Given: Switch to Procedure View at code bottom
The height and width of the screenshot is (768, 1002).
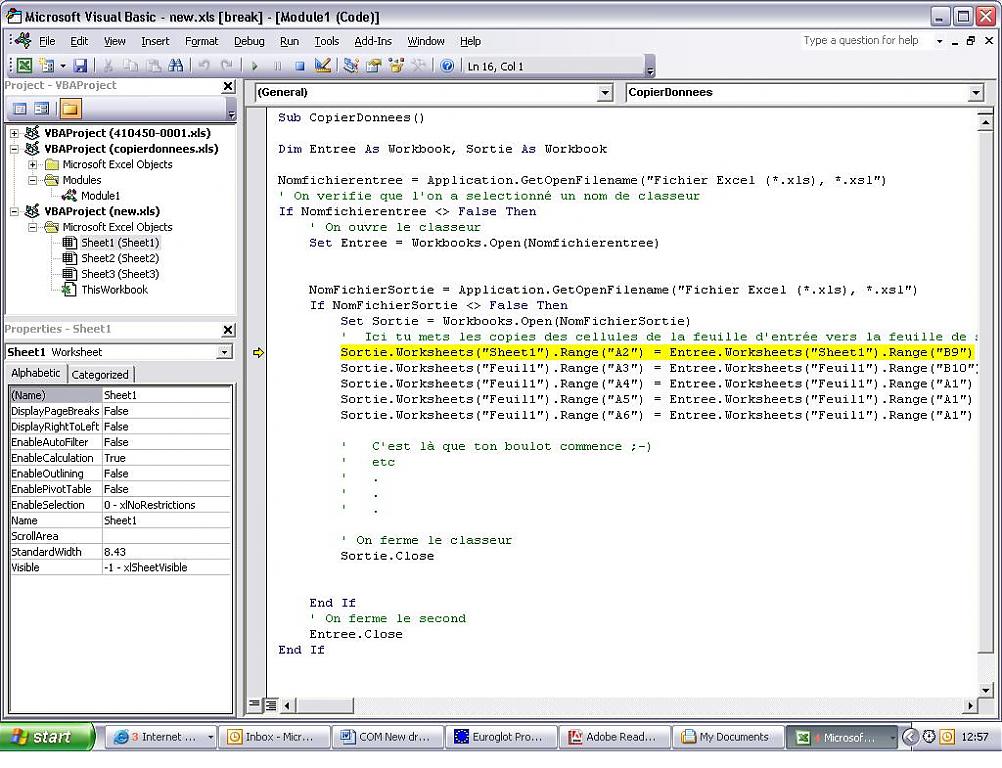Looking at the screenshot, I should coord(254,705).
